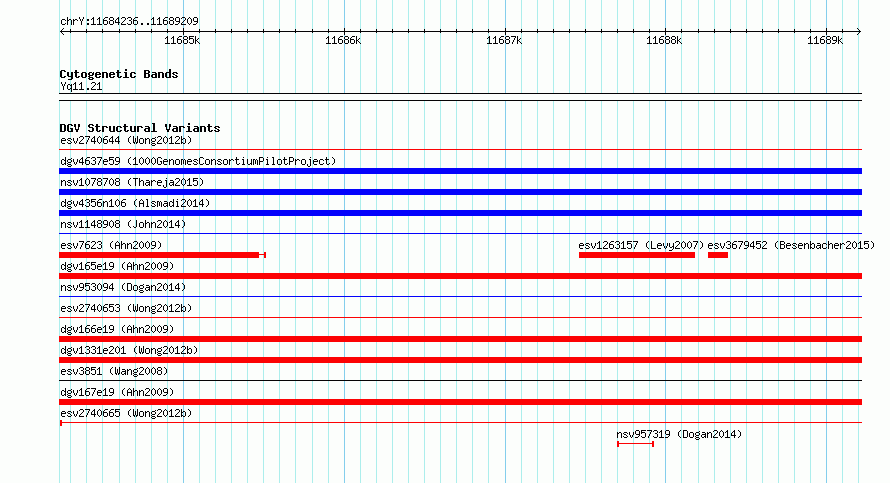
Task: Open variant esv2740644 (Wong2012b)
Action: [126, 140]
